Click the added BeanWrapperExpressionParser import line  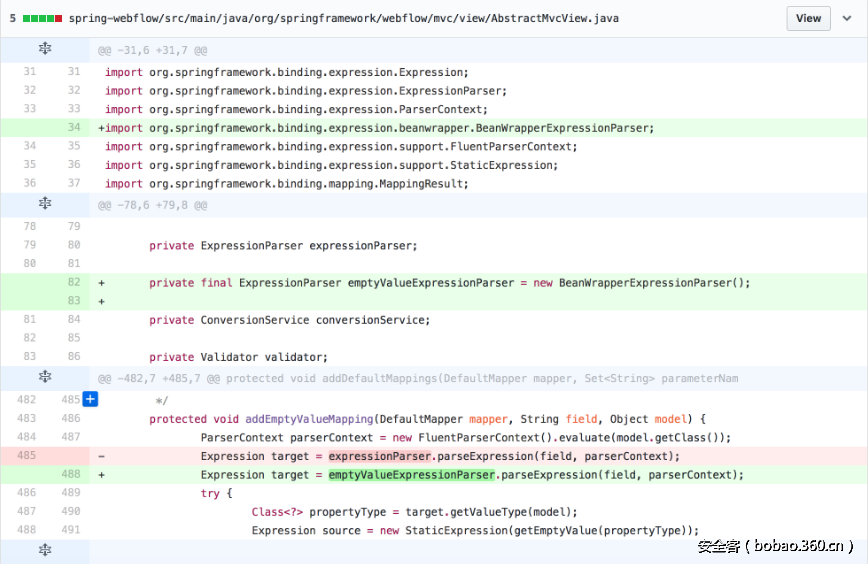click(x=379, y=128)
